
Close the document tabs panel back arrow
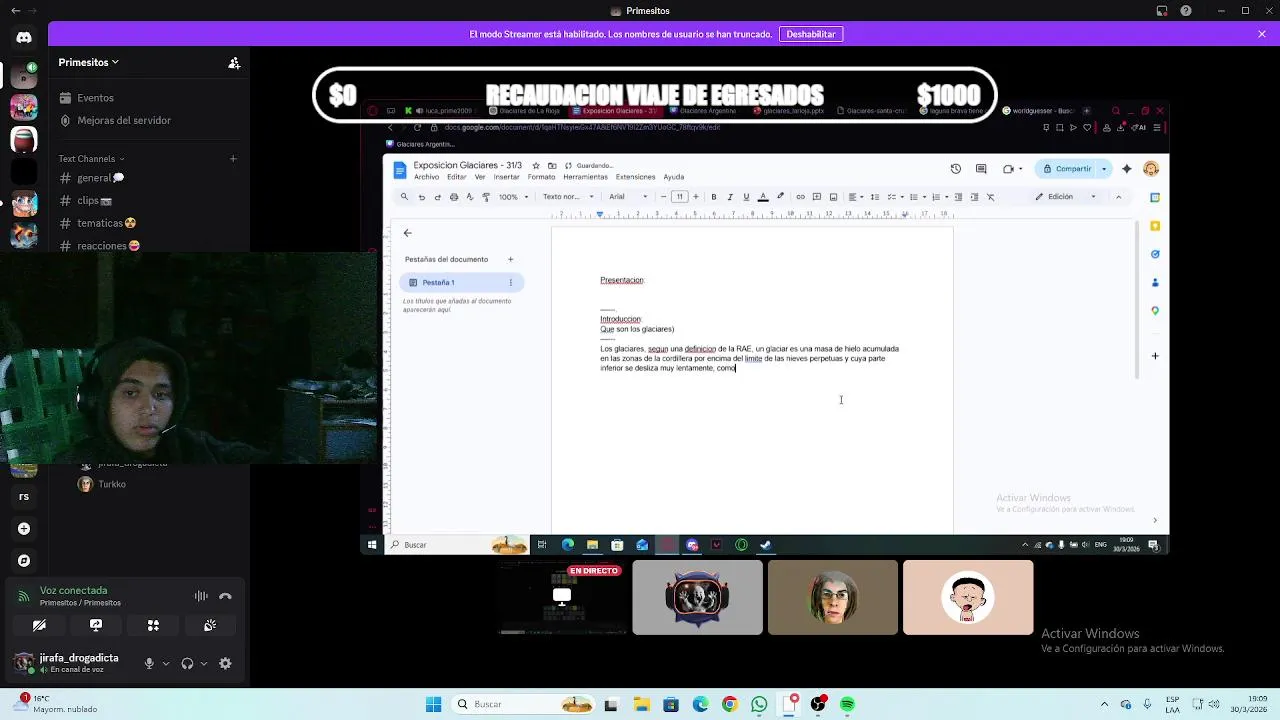click(407, 233)
